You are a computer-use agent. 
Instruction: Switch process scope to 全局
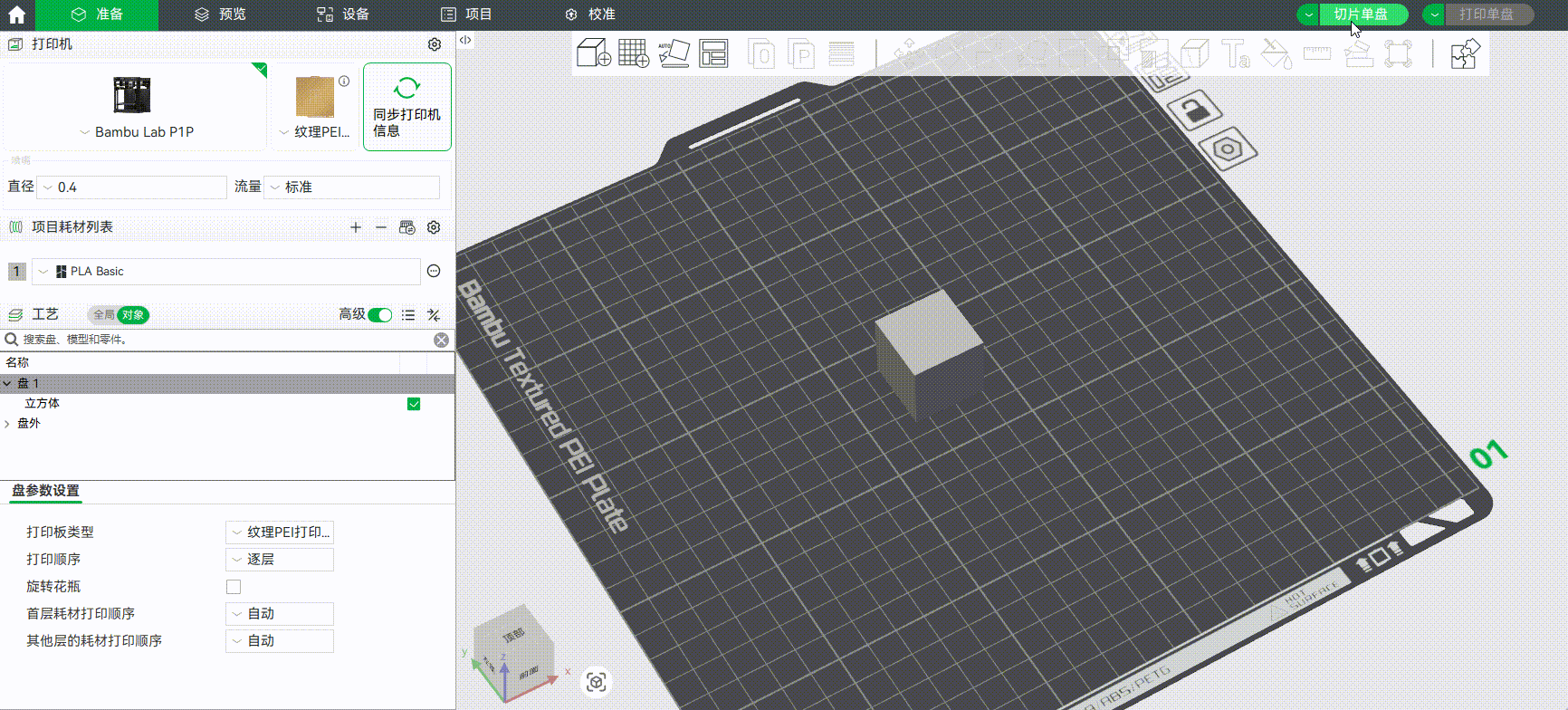(103, 315)
